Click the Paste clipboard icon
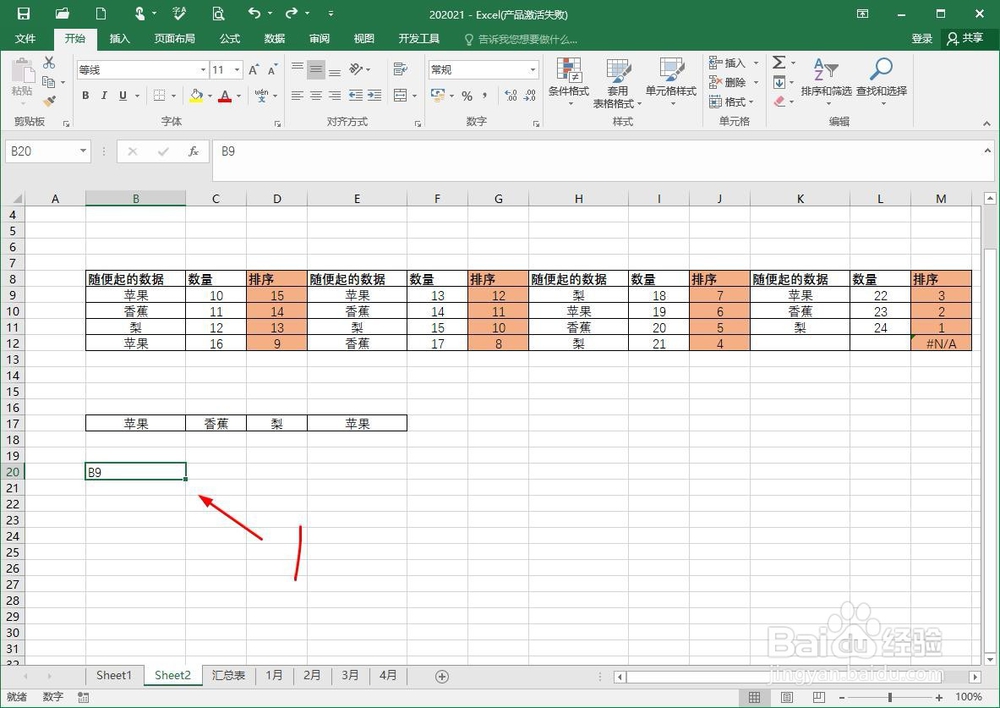Screen dimensions: 1000x708 click(x=22, y=71)
